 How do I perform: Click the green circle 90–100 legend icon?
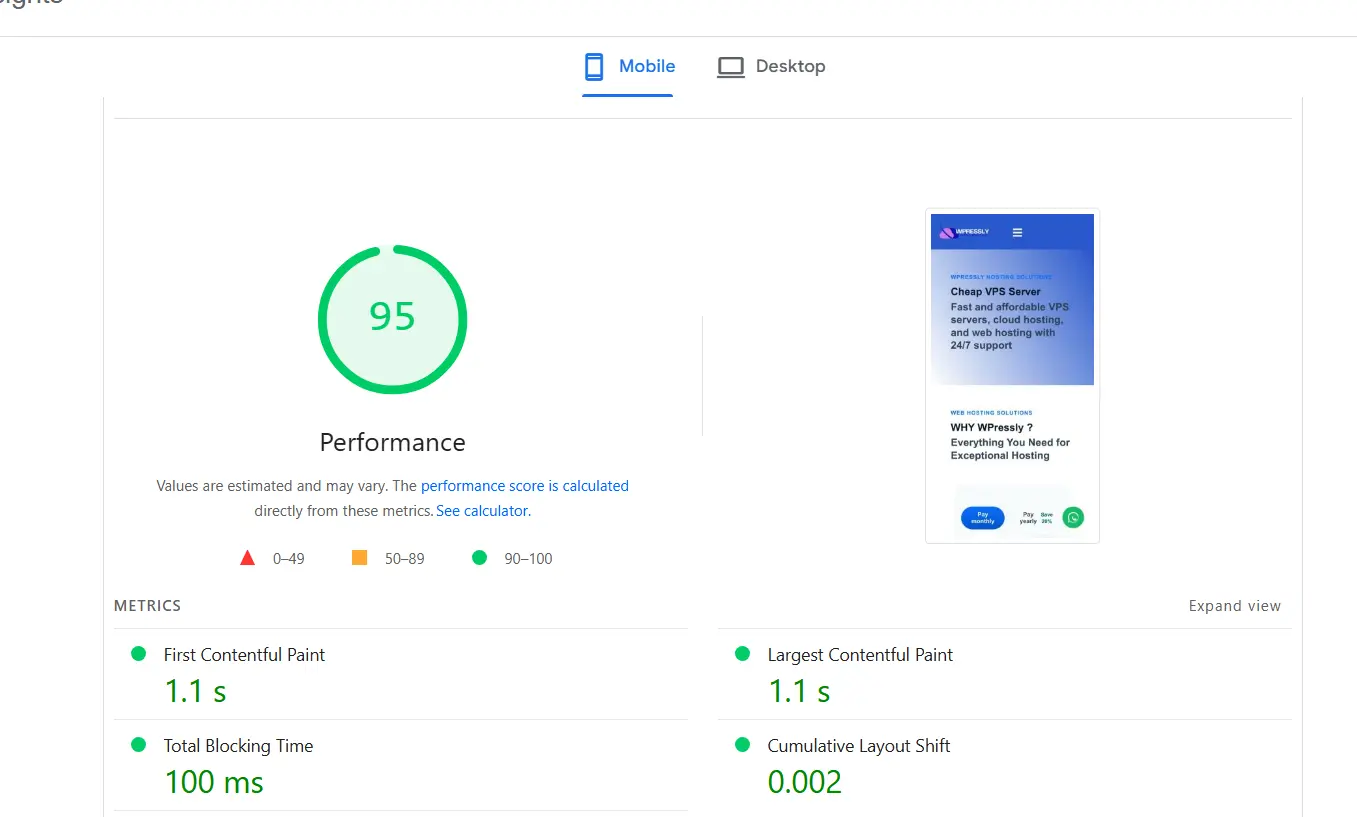pyautogui.click(x=479, y=558)
